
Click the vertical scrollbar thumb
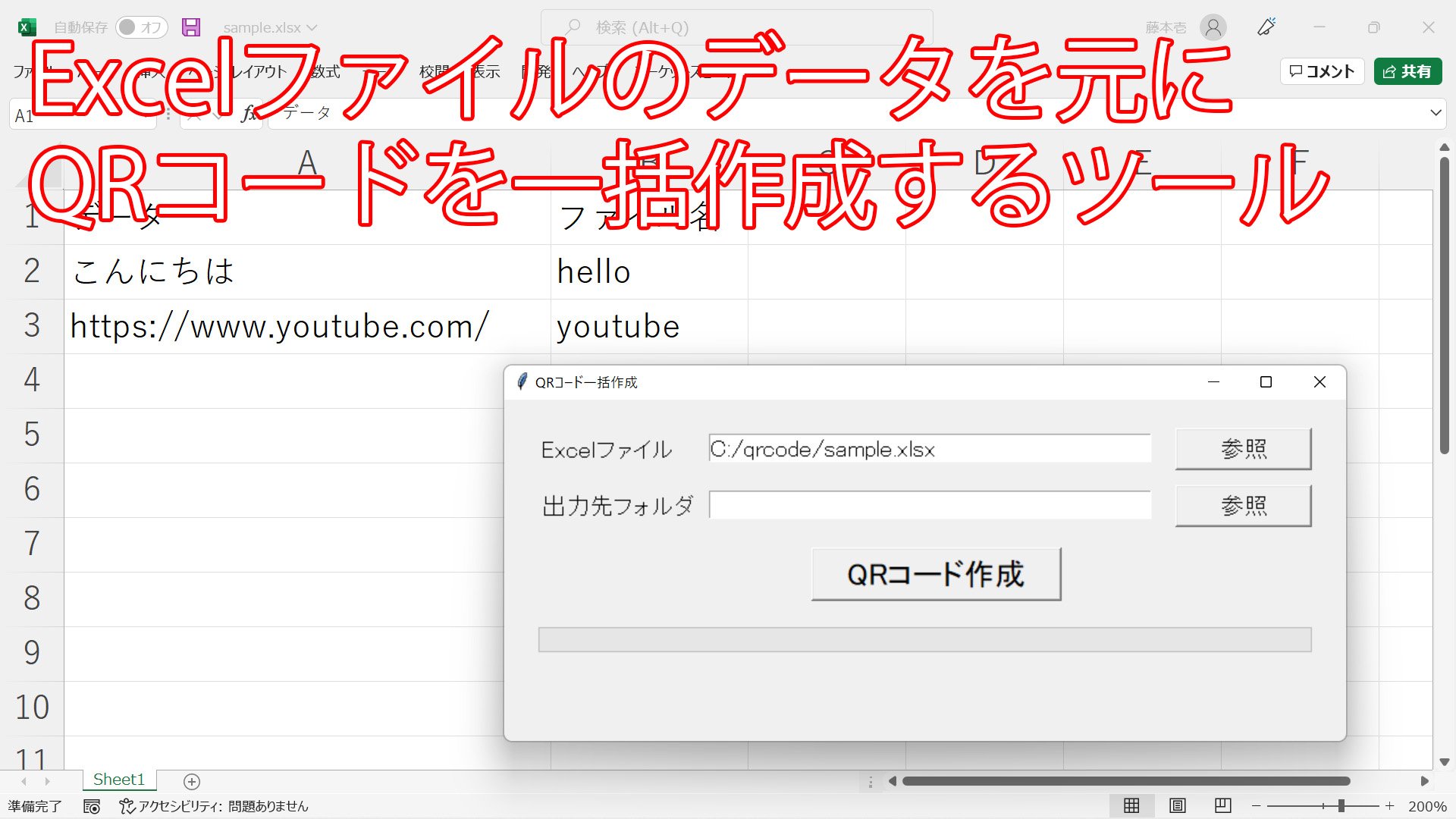[x=1445, y=305]
